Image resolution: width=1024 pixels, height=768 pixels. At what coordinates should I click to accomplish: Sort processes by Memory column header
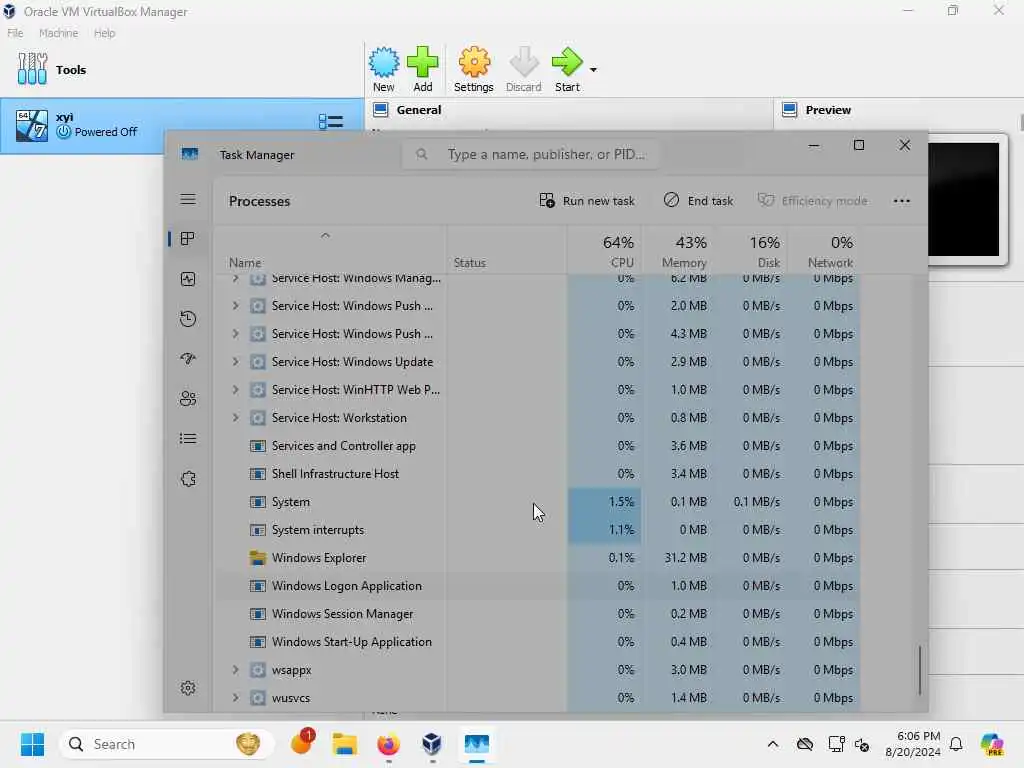point(678,251)
